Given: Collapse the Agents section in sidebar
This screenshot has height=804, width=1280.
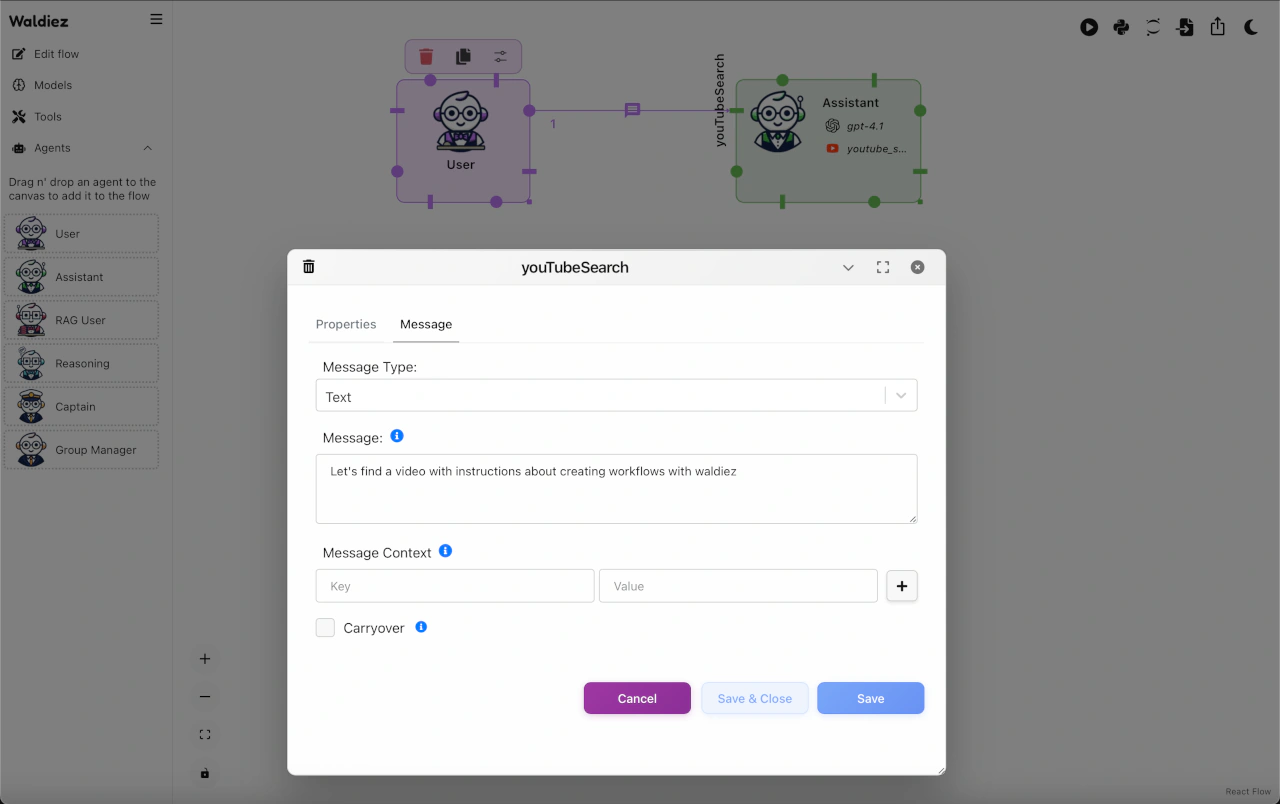Looking at the screenshot, I should pyautogui.click(x=148, y=148).
